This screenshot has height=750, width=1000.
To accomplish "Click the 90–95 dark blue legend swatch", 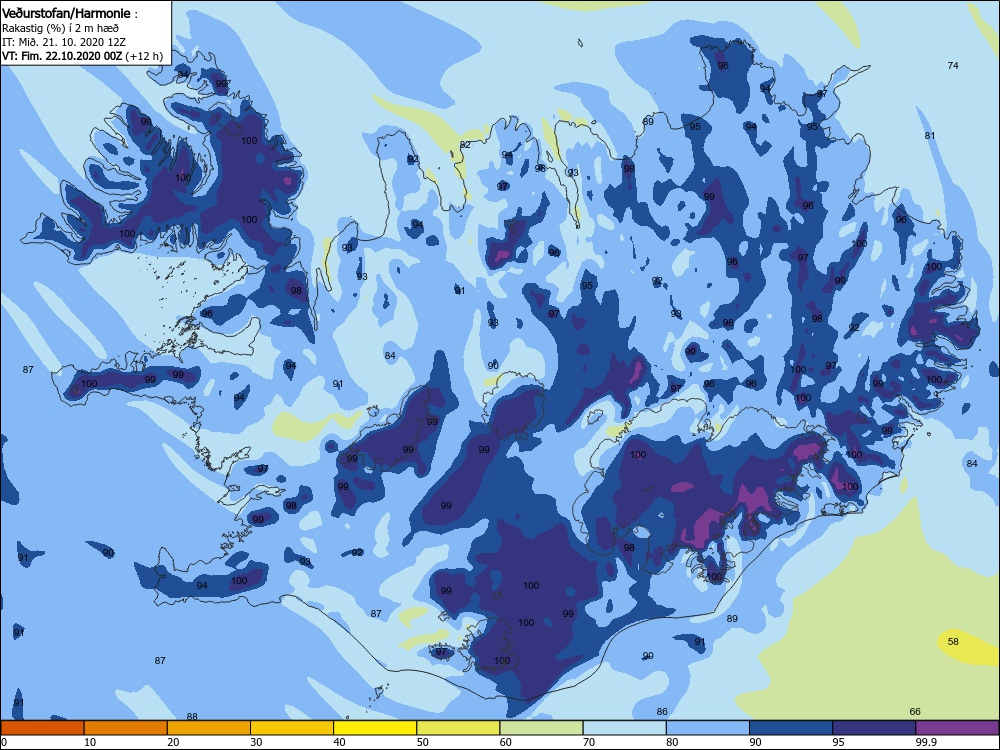I will 791,728.
